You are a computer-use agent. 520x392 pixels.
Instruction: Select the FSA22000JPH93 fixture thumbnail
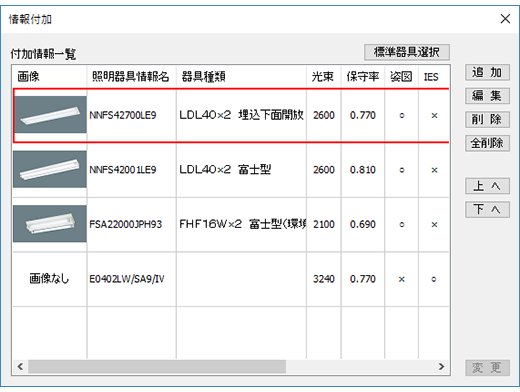tap(50, 224)
